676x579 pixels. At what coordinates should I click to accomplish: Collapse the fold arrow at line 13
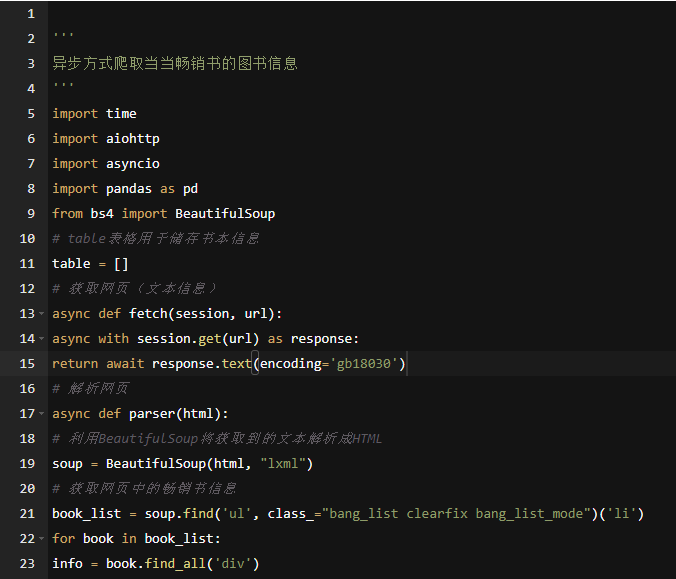[x=41, y=314]
